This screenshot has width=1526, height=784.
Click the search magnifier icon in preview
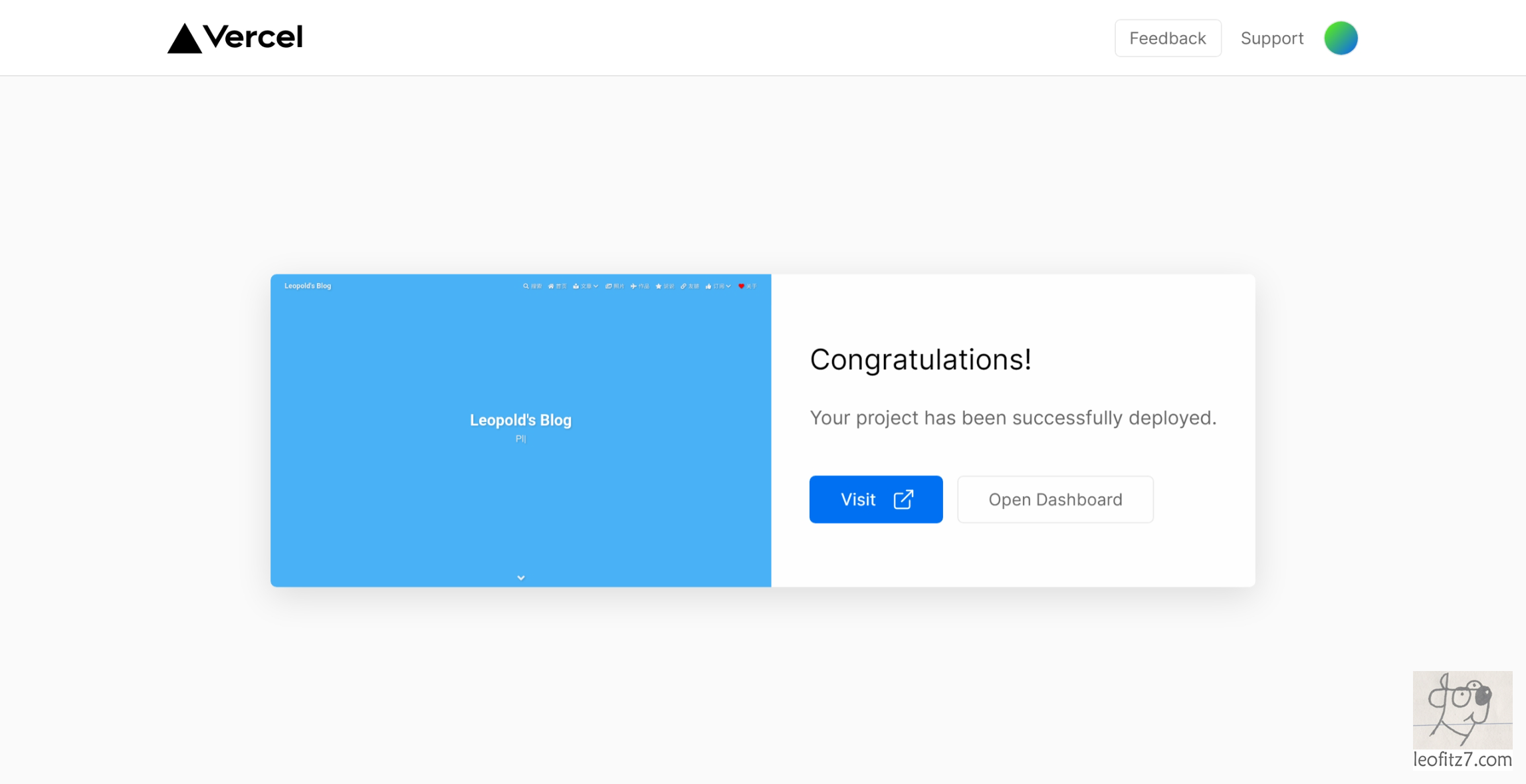click(526, 286)
